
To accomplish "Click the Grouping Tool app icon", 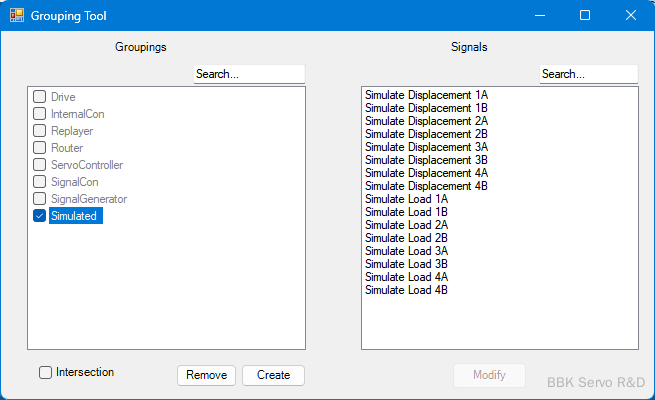I will tap(17, 15).
